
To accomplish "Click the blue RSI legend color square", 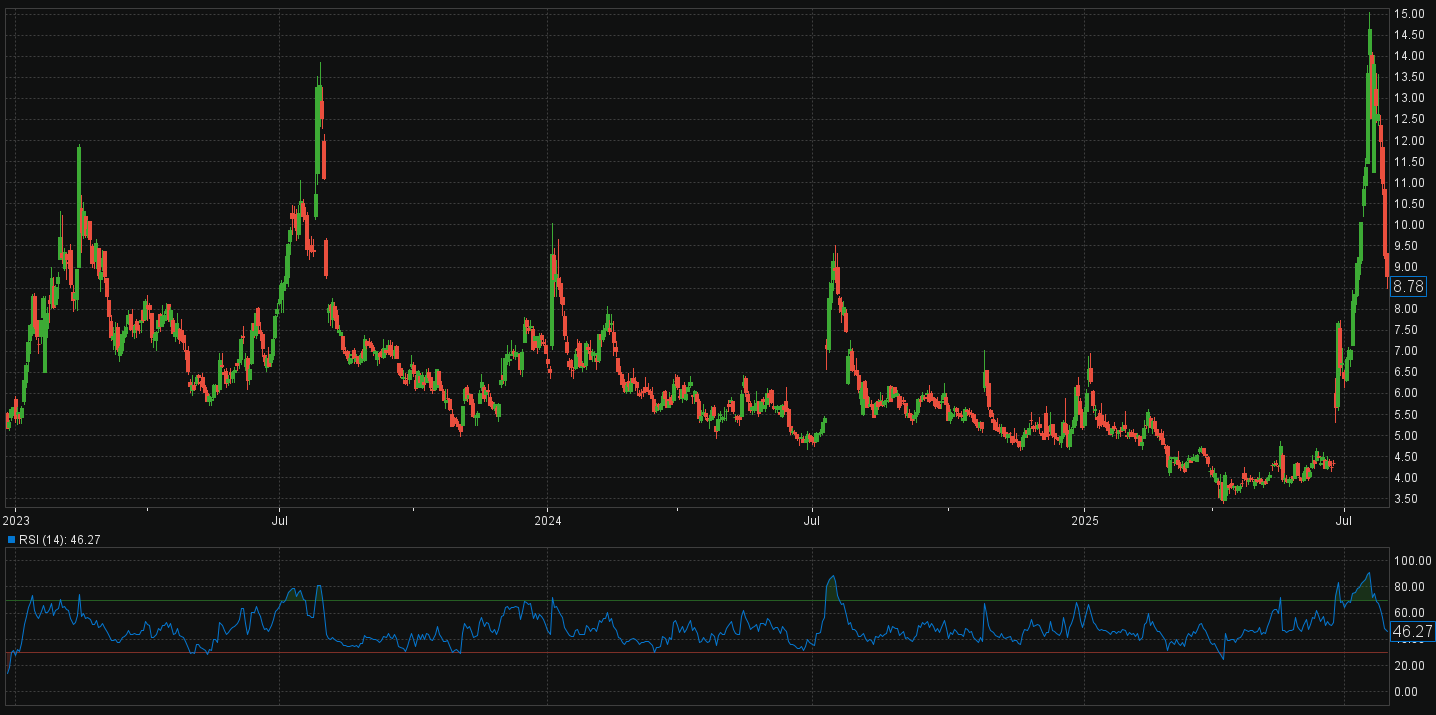I will pos(11,540).
